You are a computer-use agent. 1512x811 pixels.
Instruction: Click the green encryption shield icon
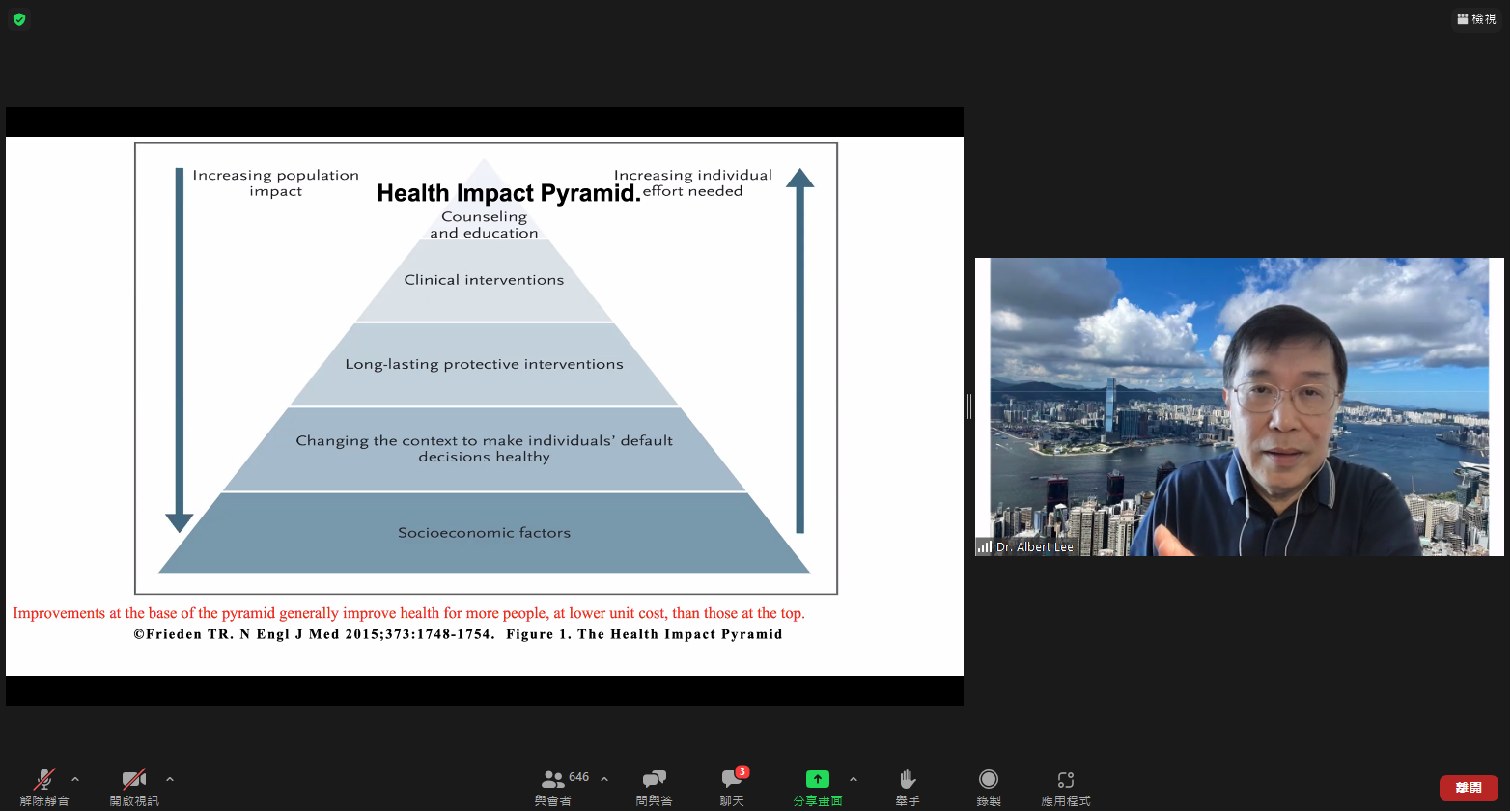point(19,19)
